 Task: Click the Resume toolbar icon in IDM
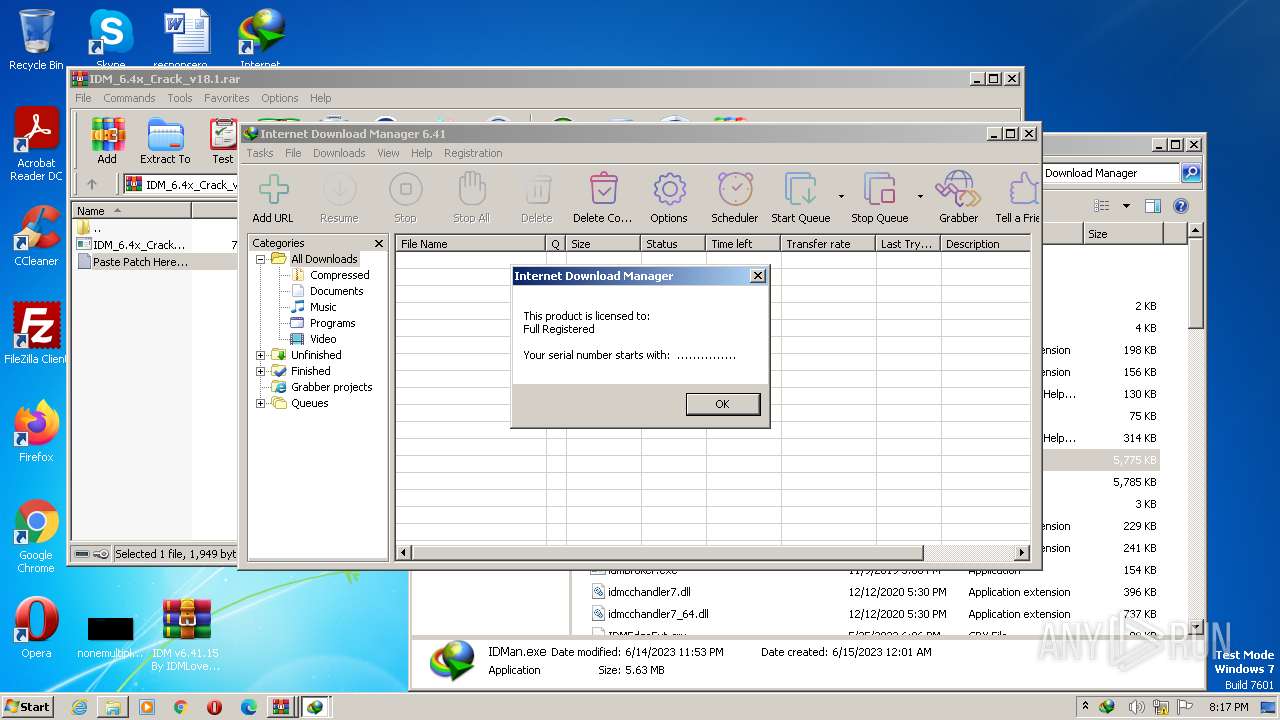pos(339,189)
